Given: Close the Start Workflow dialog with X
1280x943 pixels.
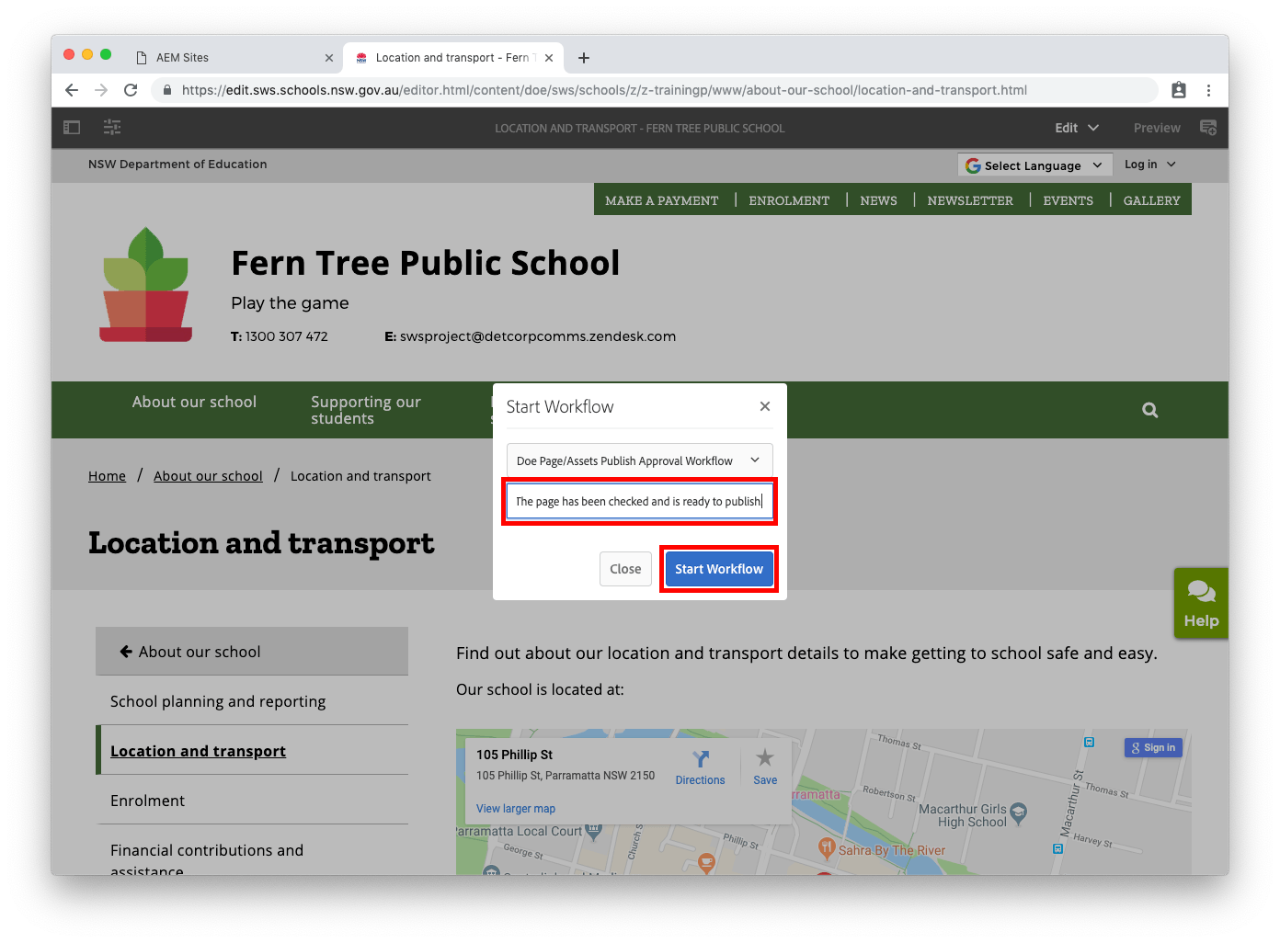Looking at the screenshot, I should tap(765, 406).
